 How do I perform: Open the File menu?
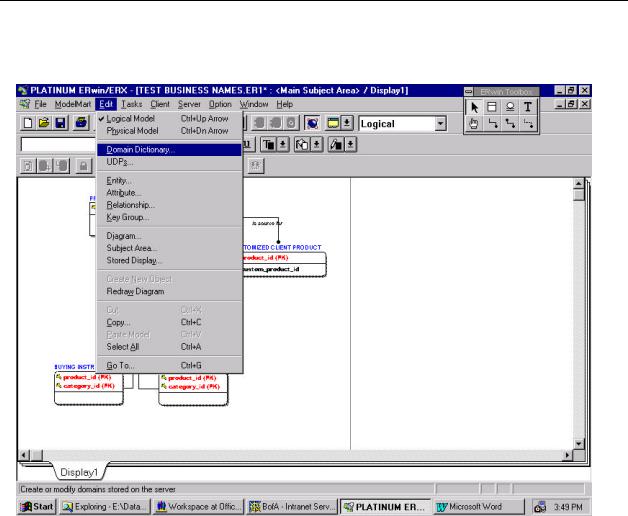pyautogui.click(x=40, y=104)
